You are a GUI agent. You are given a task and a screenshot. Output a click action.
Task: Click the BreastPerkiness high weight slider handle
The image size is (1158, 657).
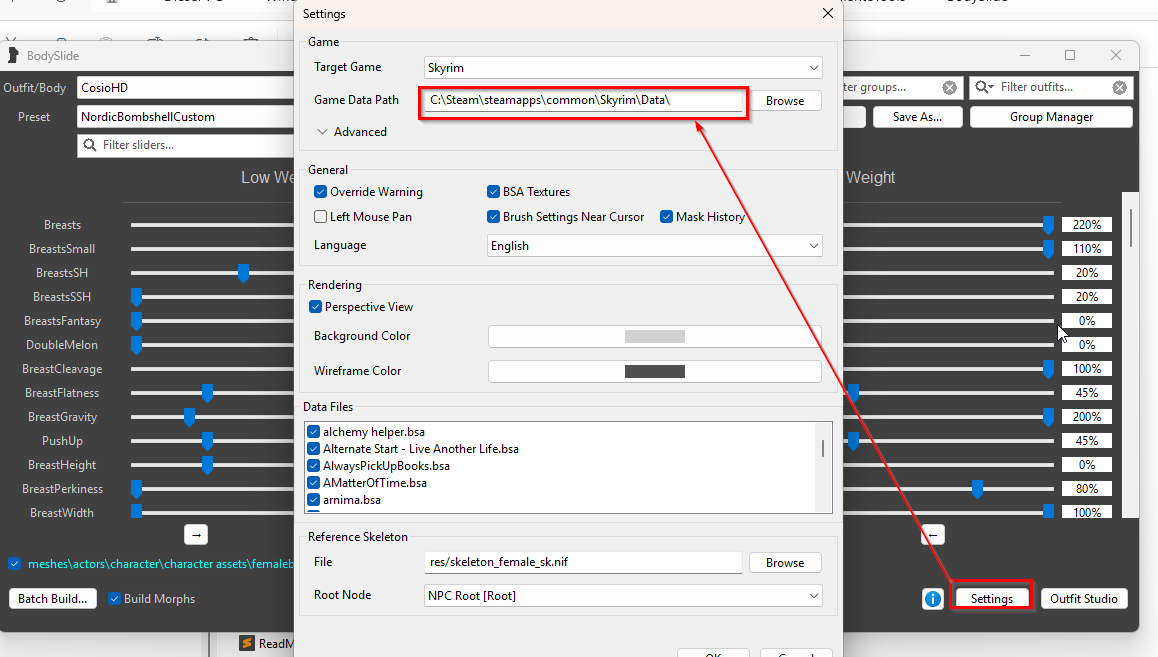(977, 489)
